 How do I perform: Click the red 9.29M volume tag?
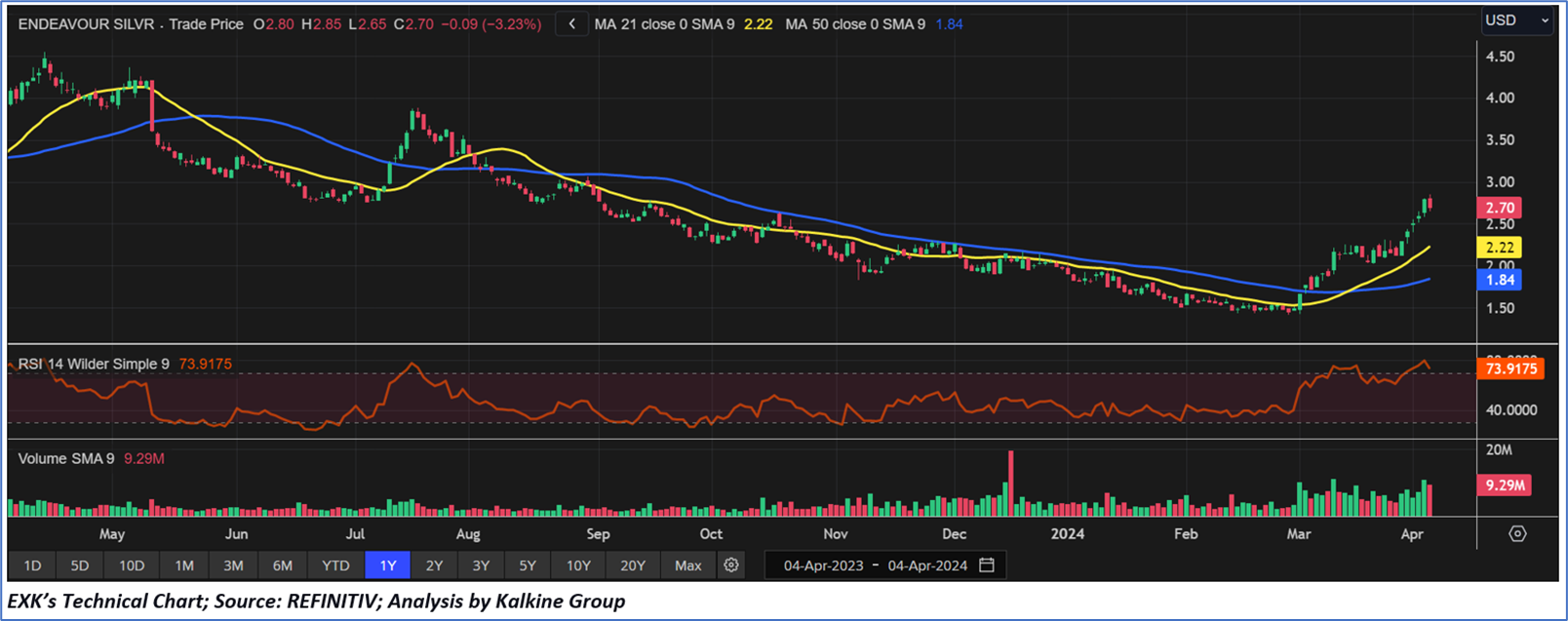1505,485
